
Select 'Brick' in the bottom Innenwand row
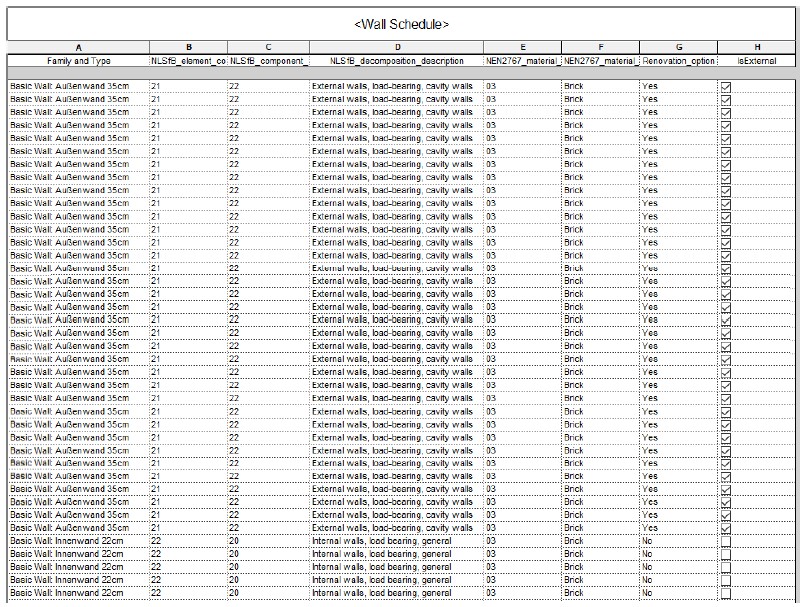pyautogui.click(x=600, y=593)
